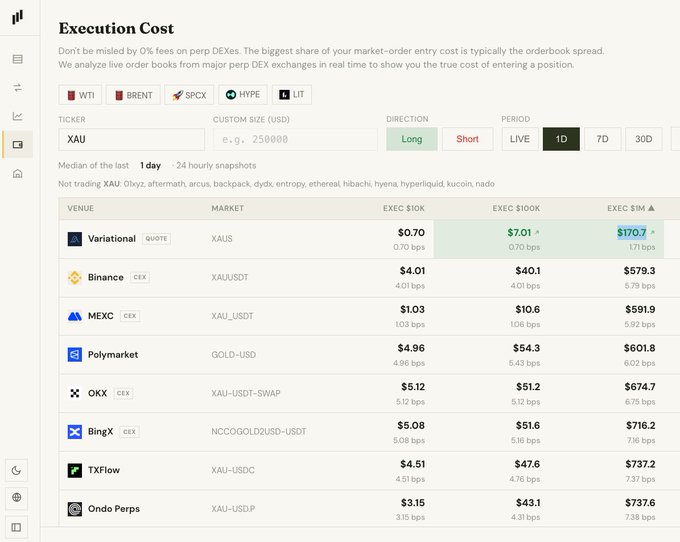Click the Execution Cost heading
The width and height of the screenshot is (680, 542).
[116, 28]
